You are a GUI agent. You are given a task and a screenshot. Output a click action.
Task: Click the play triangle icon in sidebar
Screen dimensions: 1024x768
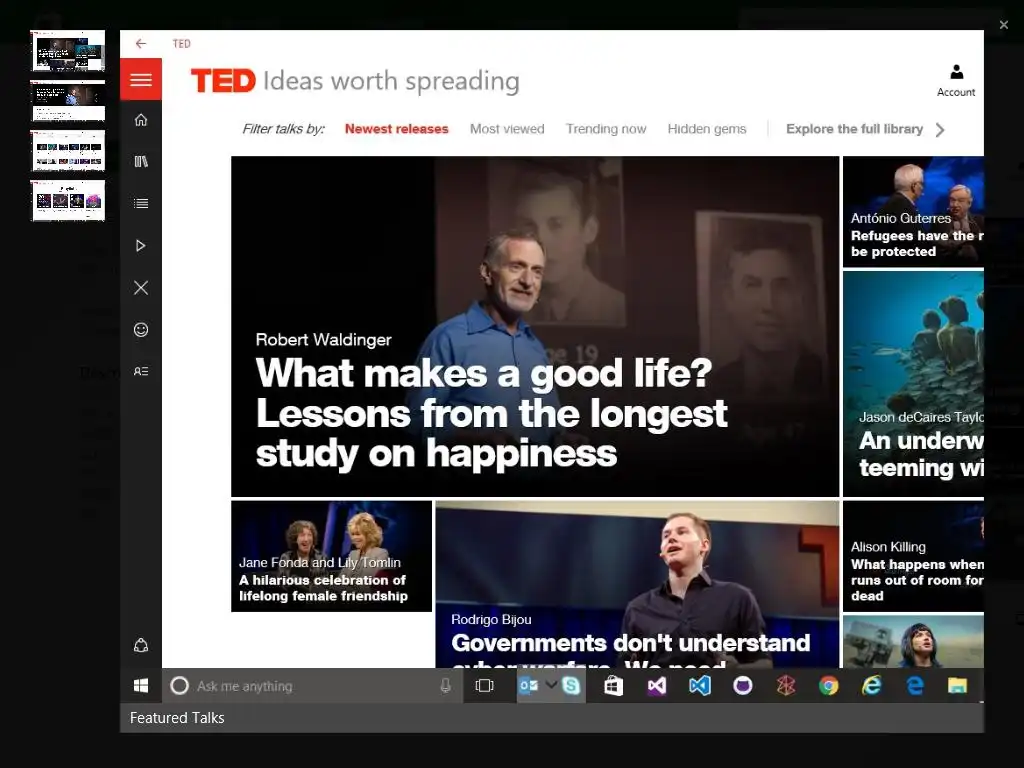tap(140, 246)
